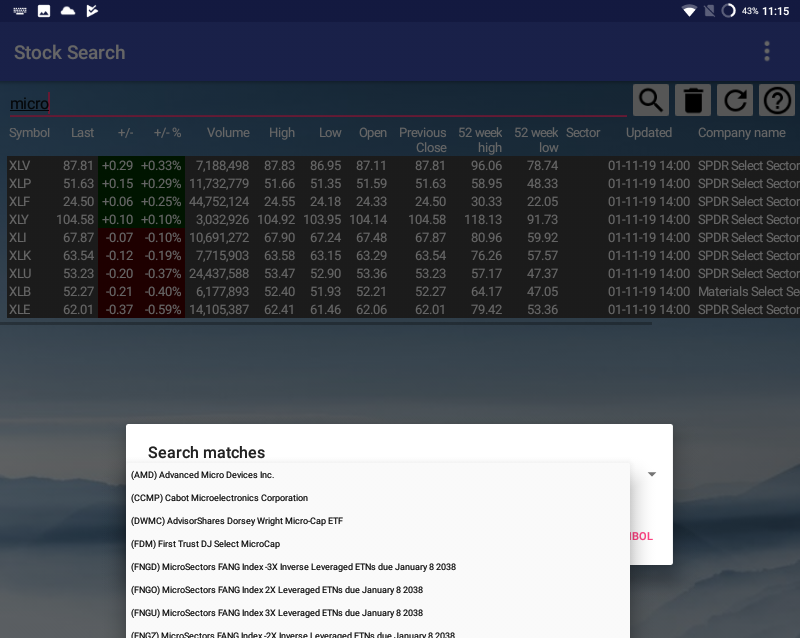The width and height of the screenshot is (800, 638).
Task: Sort by the Low column header
Action: pyautogui.click(x=330, y=133)
